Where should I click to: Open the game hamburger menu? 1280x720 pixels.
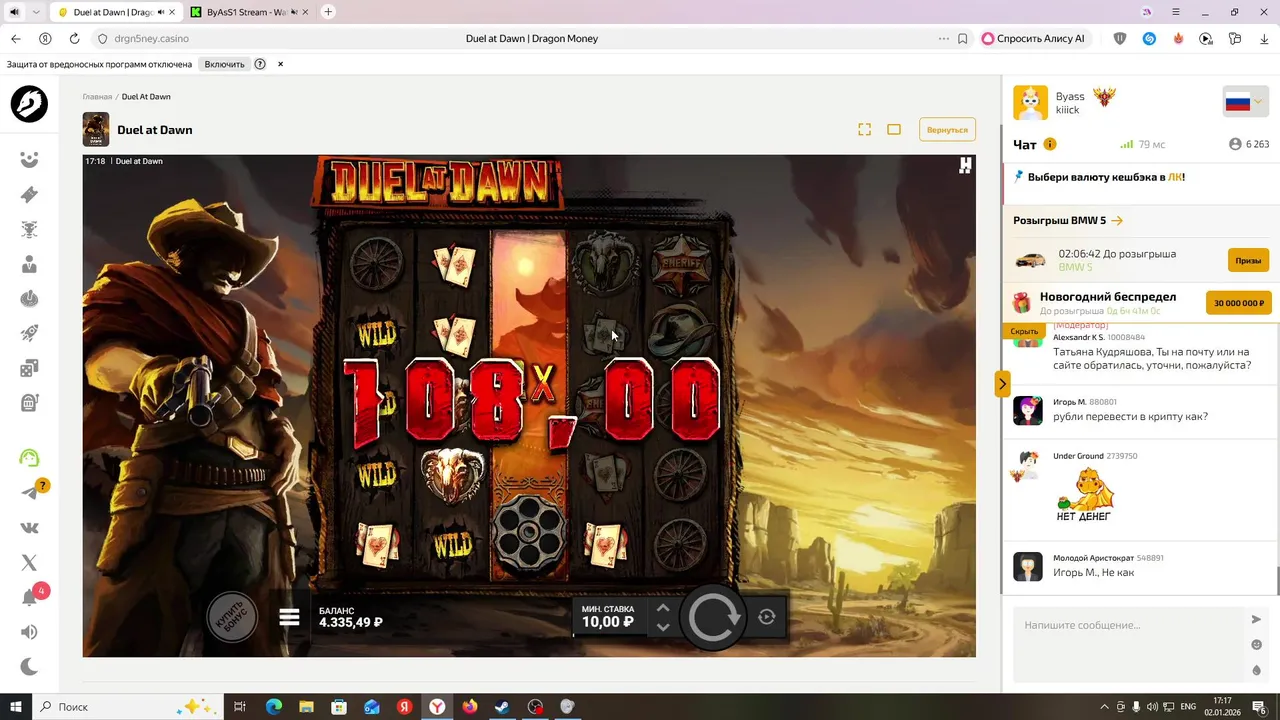(289, 617)
